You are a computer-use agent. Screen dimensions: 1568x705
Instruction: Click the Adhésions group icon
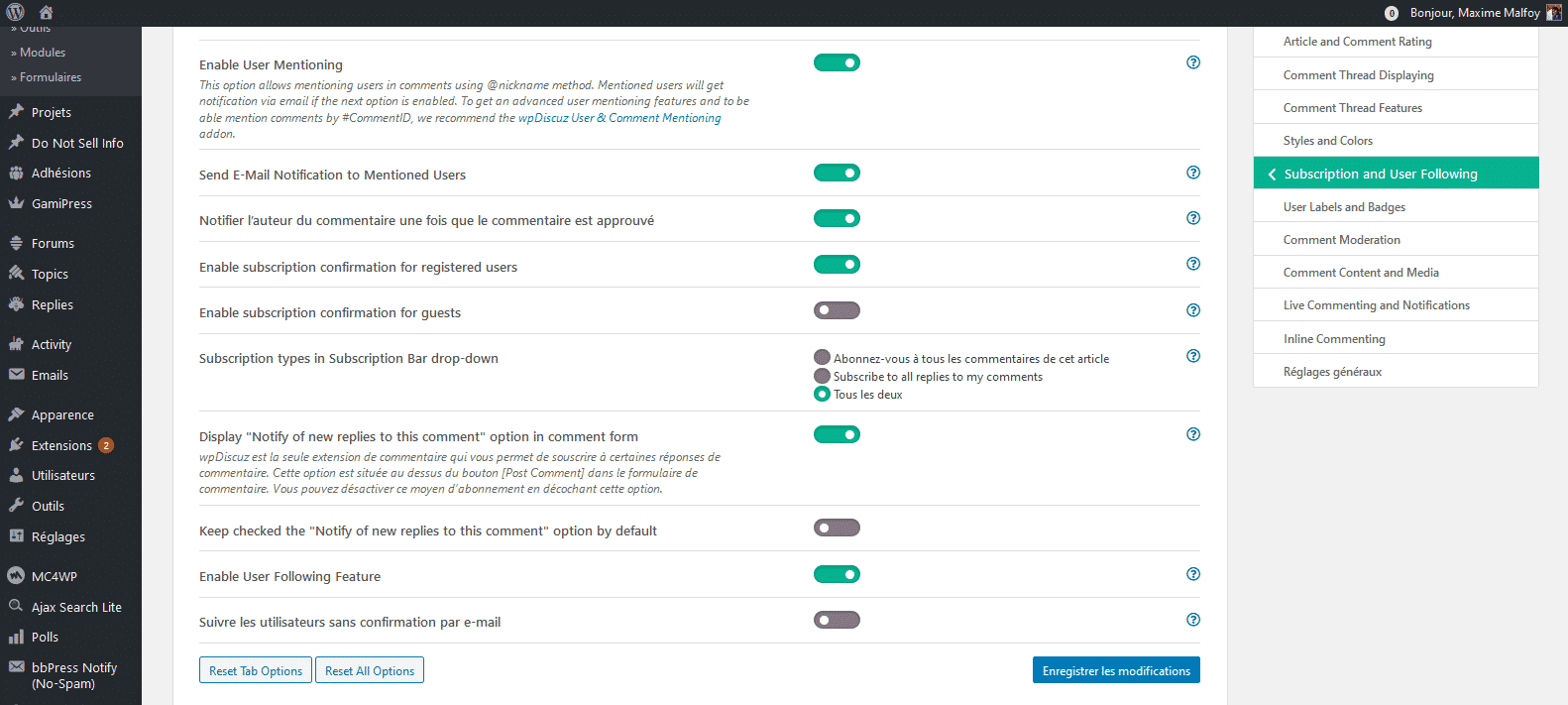(16, 173)
